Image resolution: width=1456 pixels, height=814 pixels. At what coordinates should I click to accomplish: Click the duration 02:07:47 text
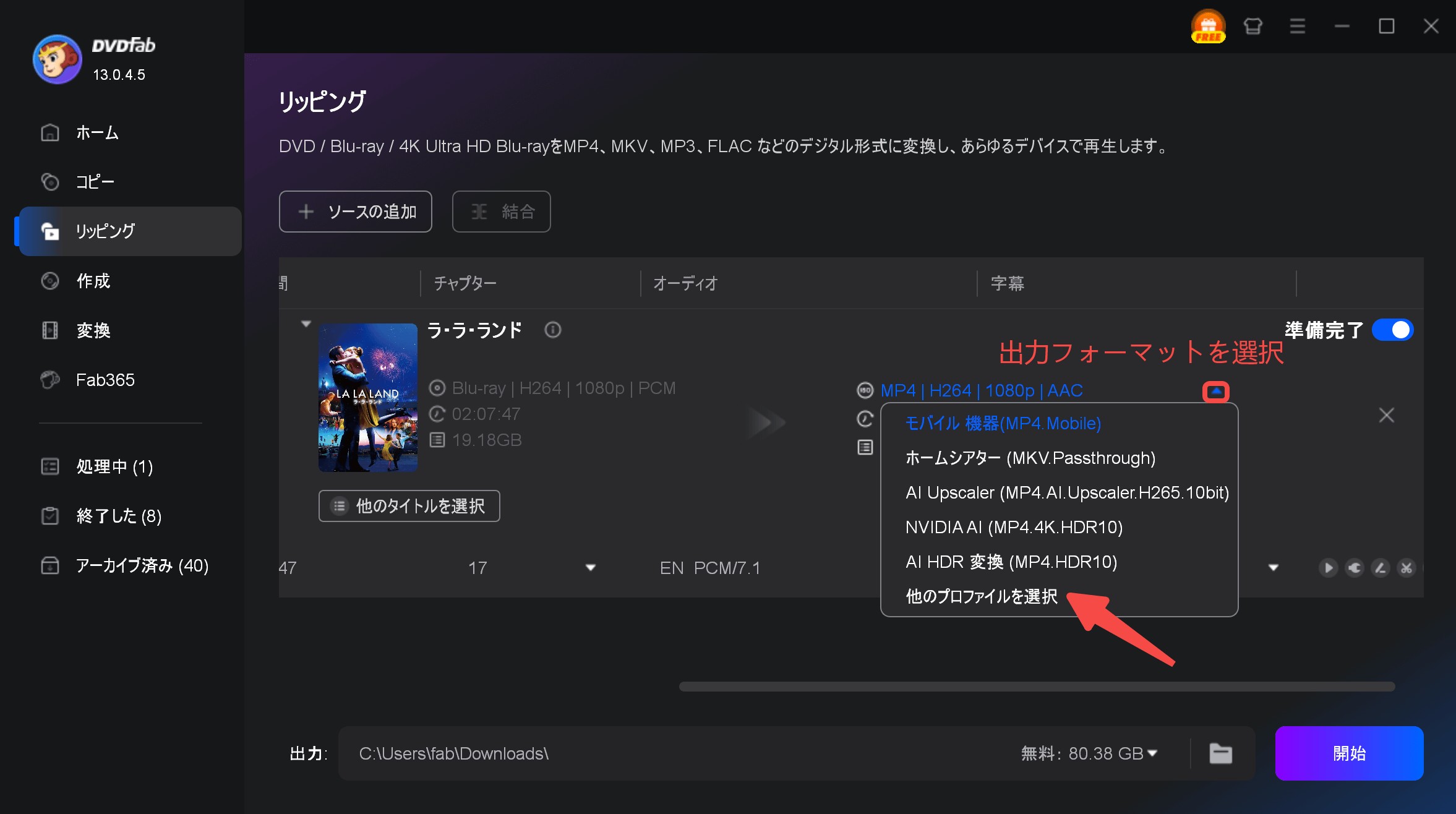point(486,414)
